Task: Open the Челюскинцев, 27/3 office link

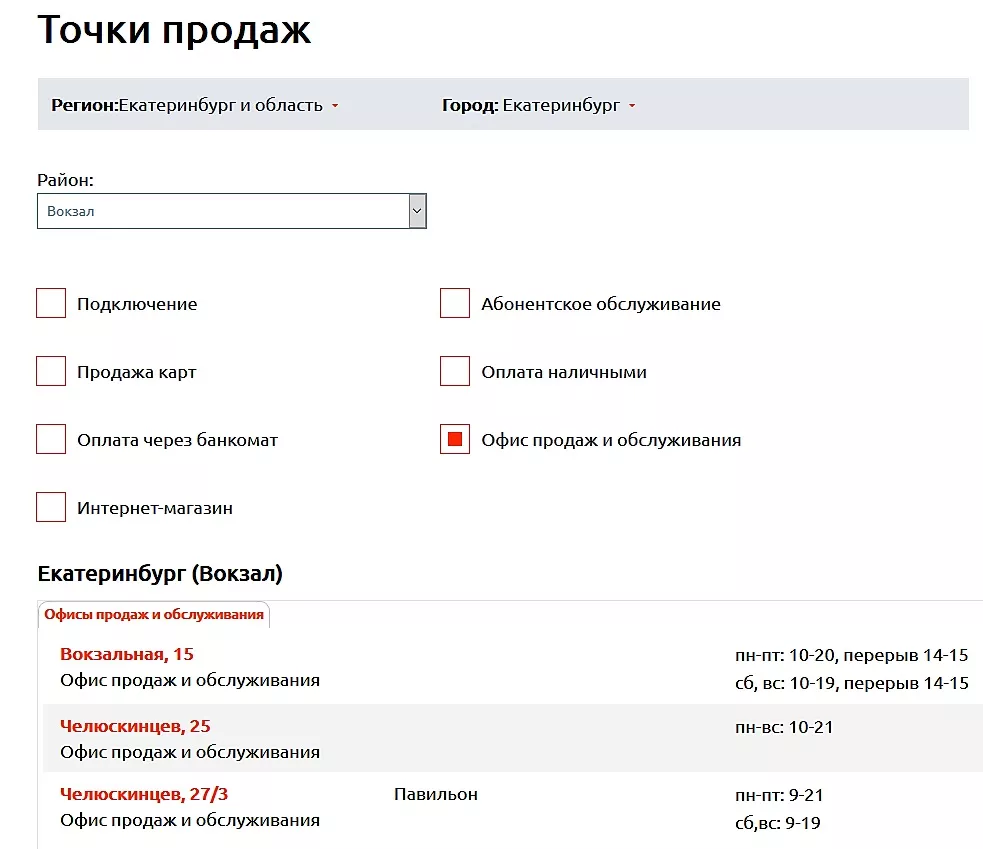Action: pos(151,795)
